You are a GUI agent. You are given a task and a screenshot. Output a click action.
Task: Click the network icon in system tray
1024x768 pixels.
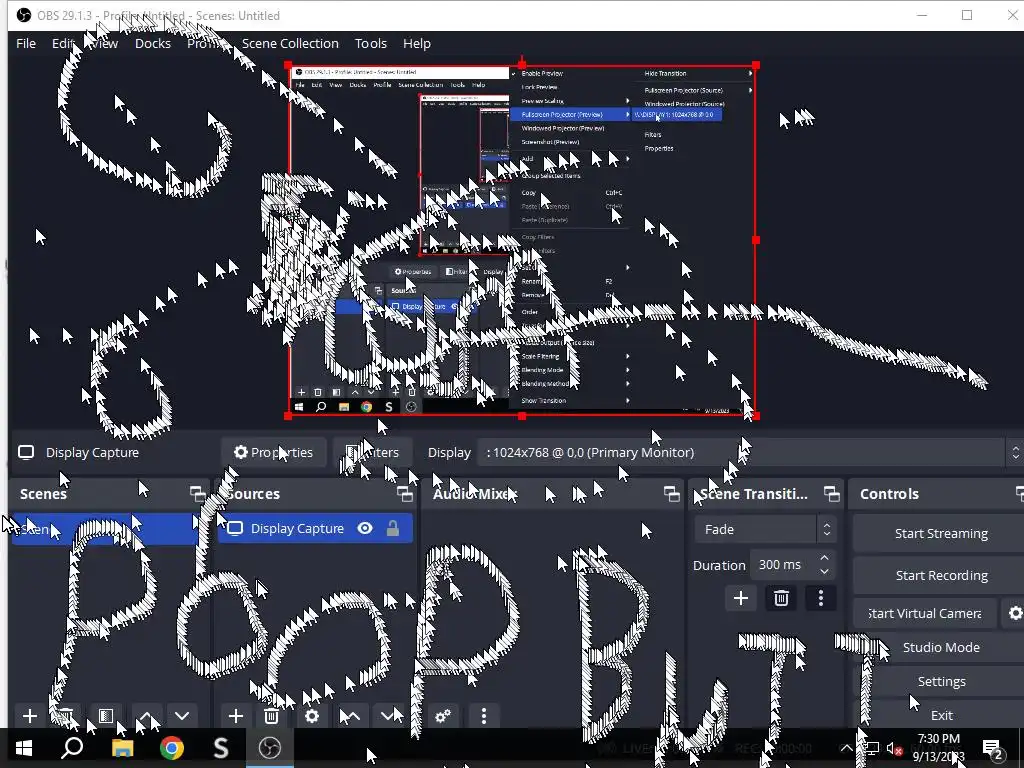coord(872,749)
